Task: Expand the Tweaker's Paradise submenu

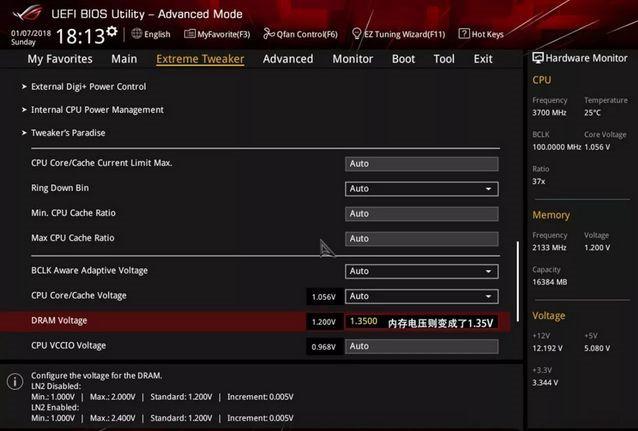Action: 68,133
